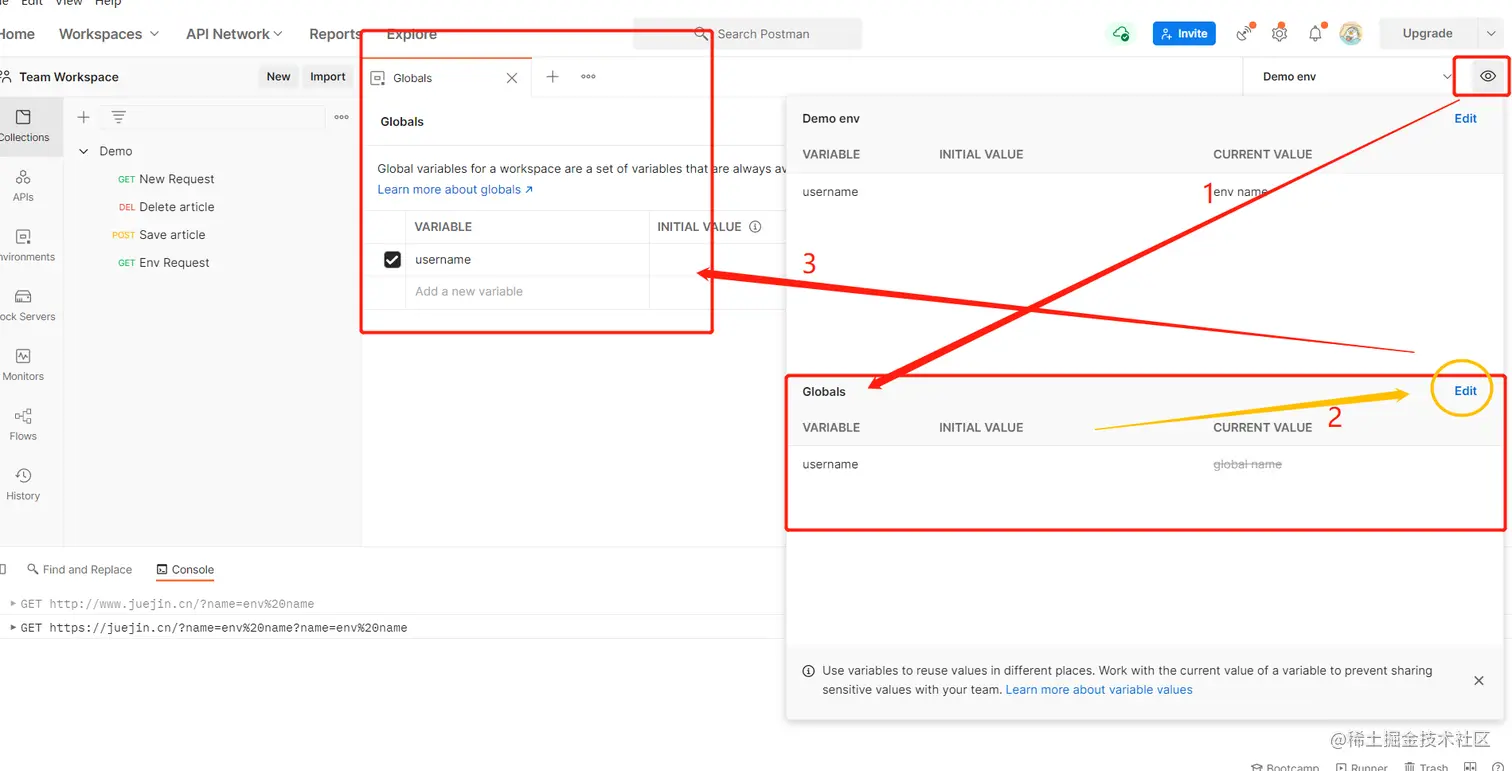
Task: Open the Monitors sidebar panel
Action: [x=23, y=366]
